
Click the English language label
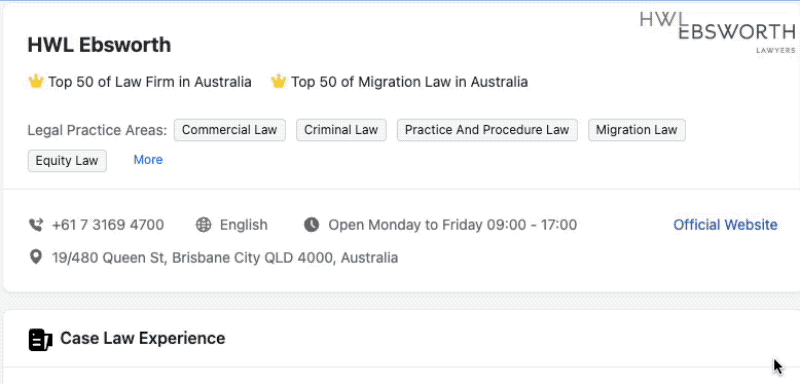(x=243, y=225)
